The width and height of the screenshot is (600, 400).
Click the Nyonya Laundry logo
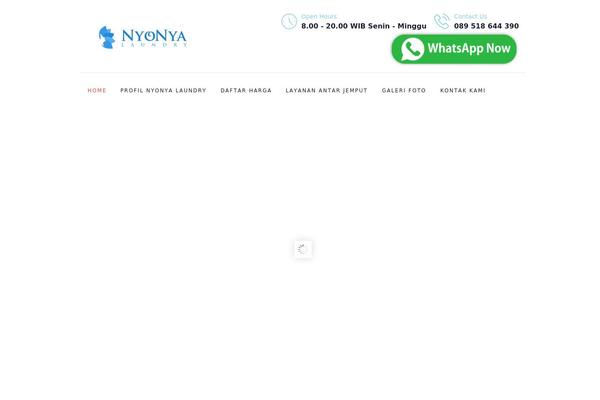point(143,37)
